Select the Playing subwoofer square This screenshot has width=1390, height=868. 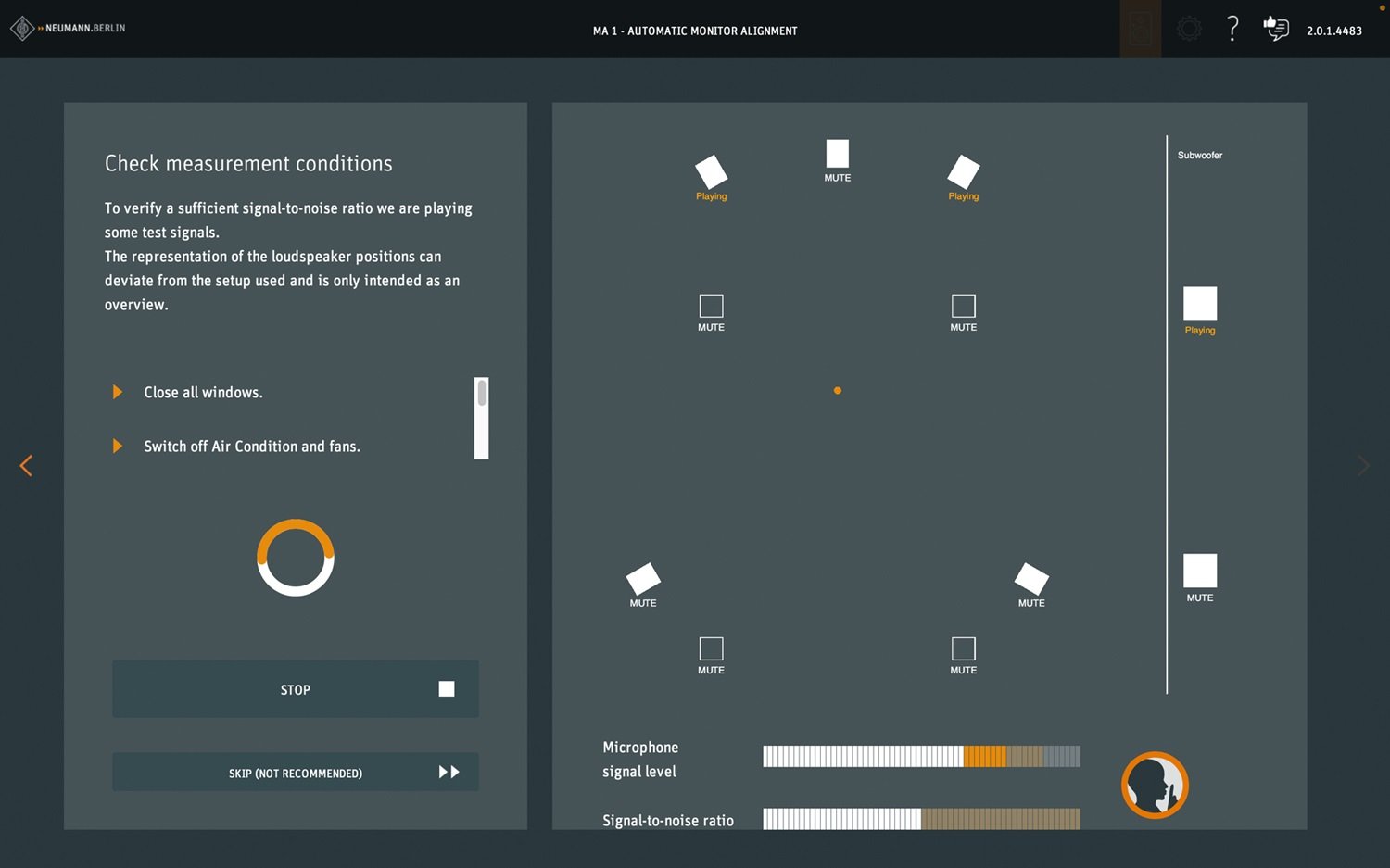[1199, 304]
